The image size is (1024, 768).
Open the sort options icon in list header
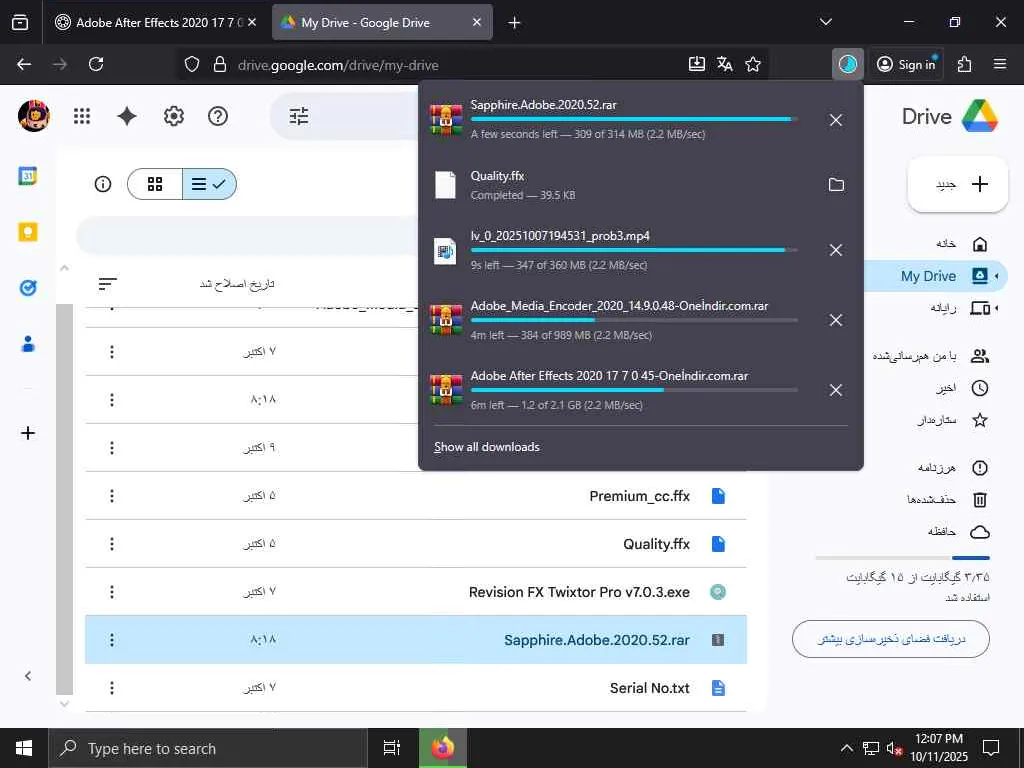coord(108,283)
